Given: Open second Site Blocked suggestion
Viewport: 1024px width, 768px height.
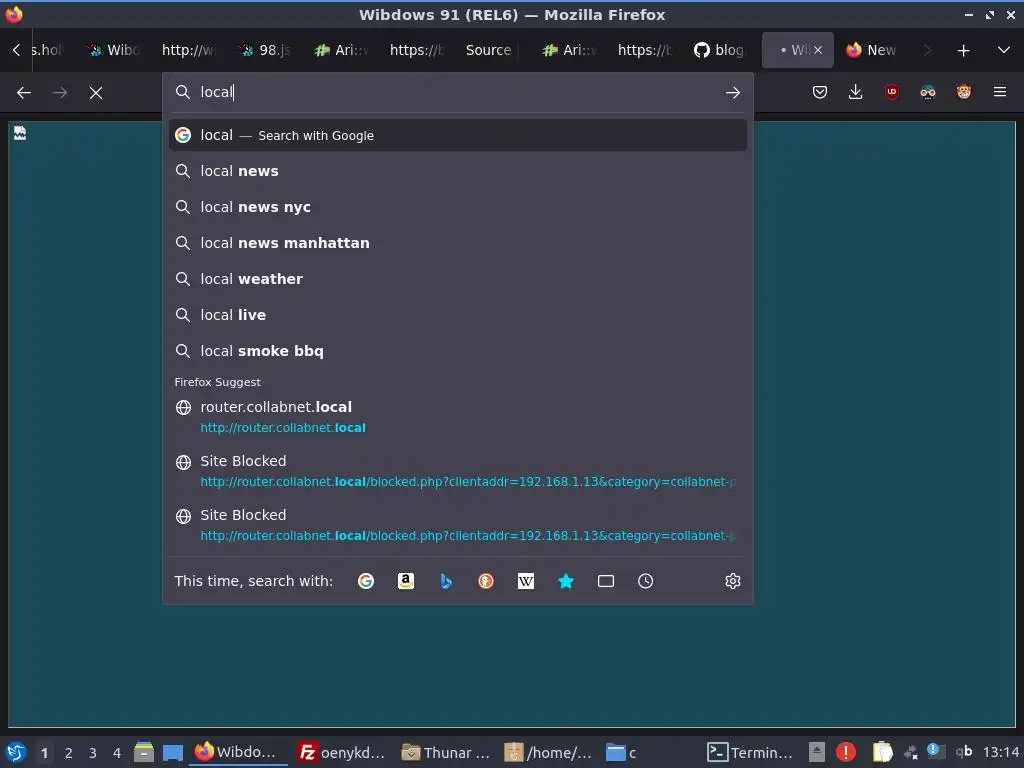Looking at the screenshot, I should click(458, 525).
